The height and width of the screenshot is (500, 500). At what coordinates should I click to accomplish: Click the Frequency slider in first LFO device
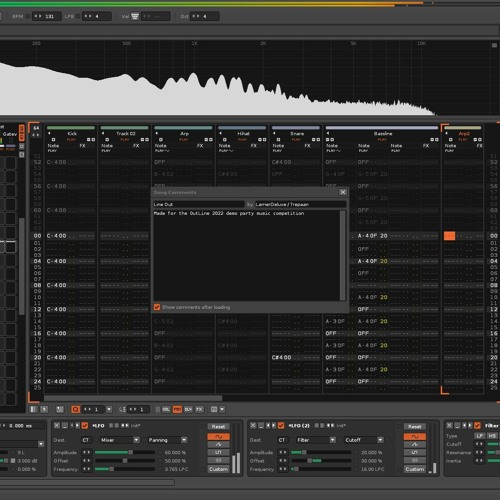click(x=125, y=469)
